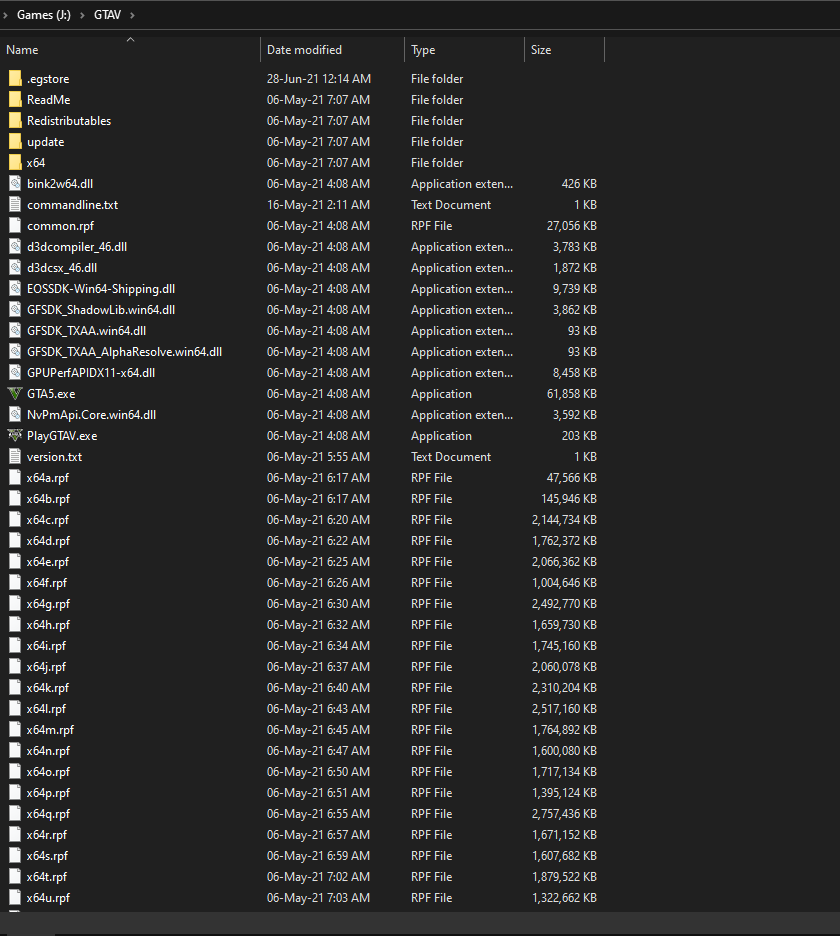Click the .egstore folder icon

click(x=16, y=79)
